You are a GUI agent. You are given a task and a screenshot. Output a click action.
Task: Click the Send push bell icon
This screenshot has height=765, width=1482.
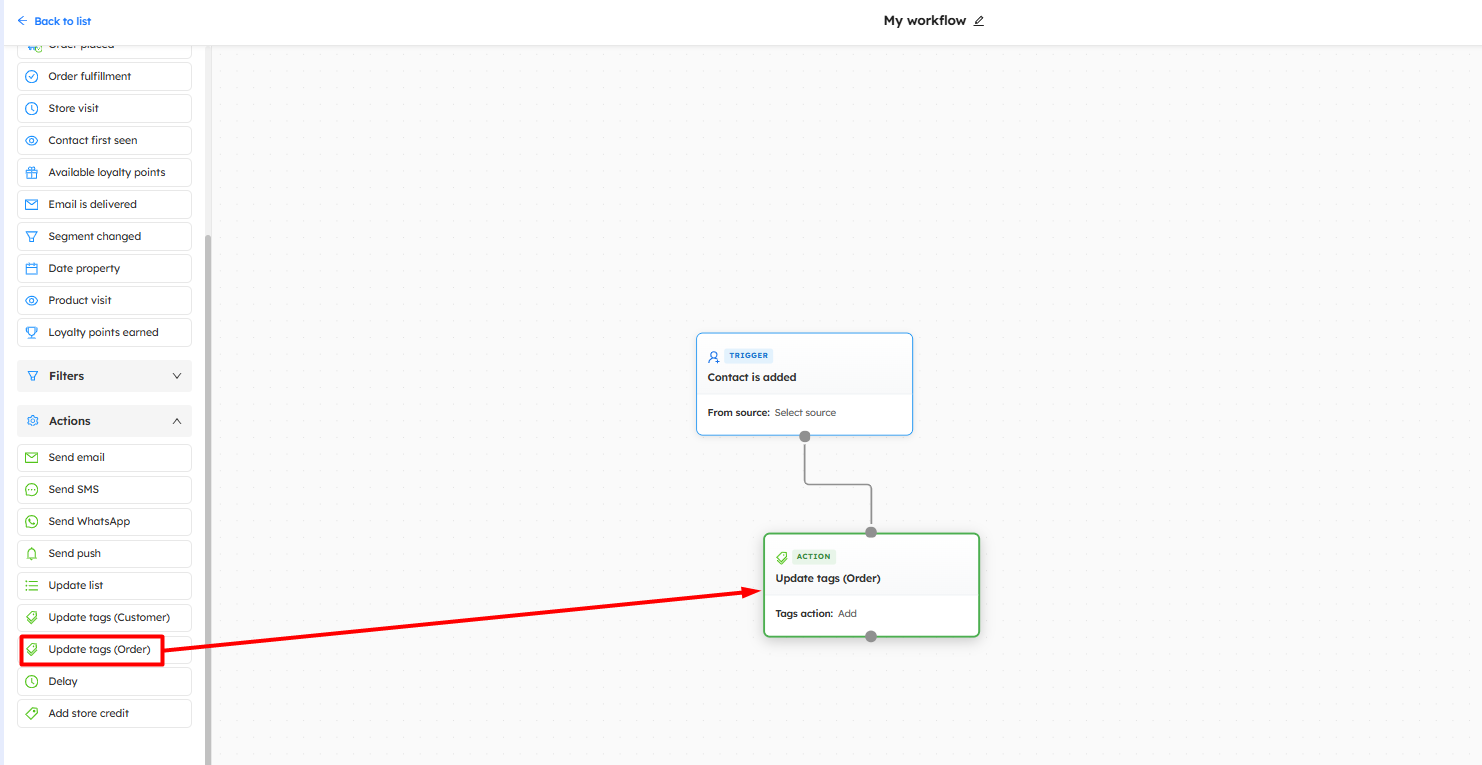32,554
